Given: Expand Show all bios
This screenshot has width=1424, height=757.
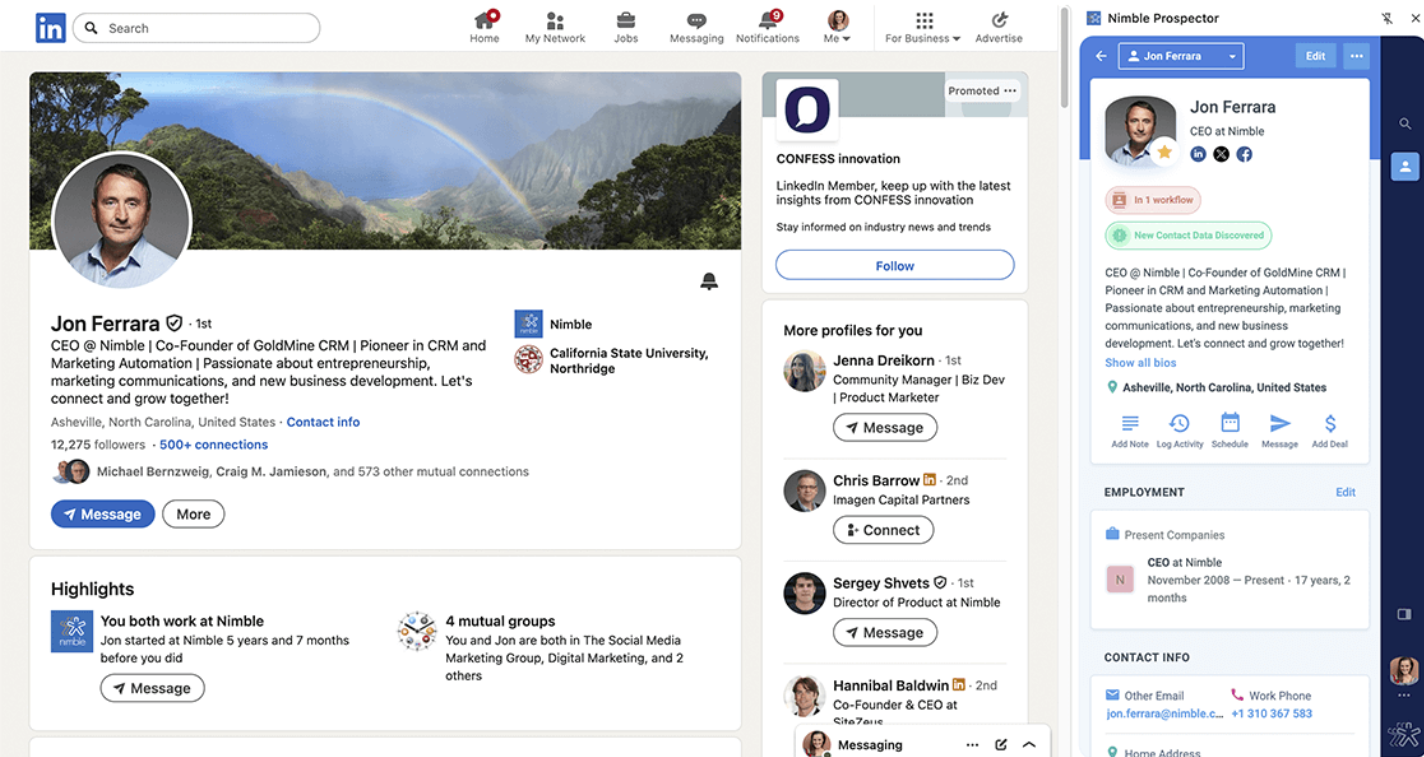Looking at the screenshot, I should [1140, 363].
